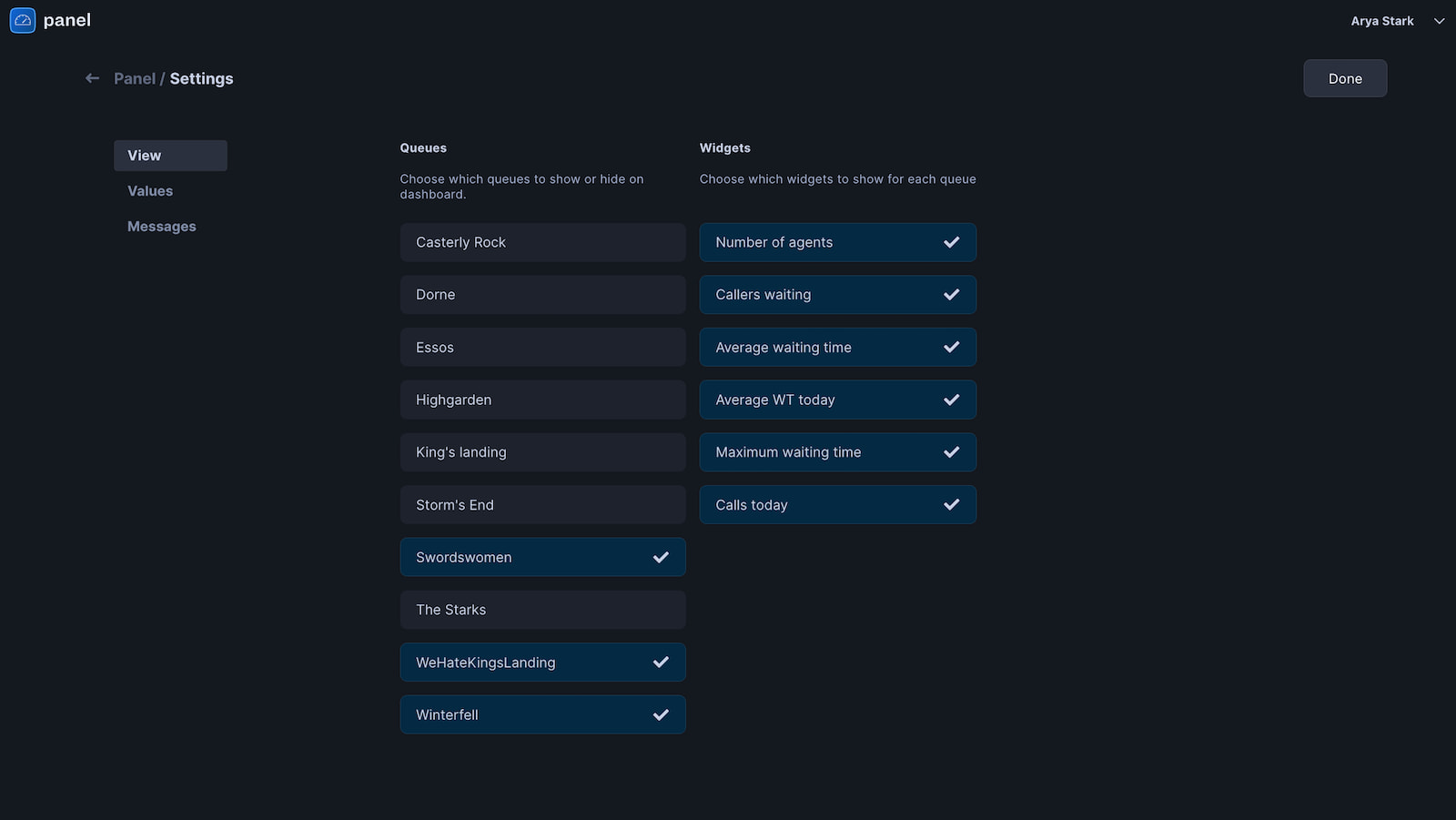Open the Messages tab
The image size is (1456, 820).
point(162,227)
